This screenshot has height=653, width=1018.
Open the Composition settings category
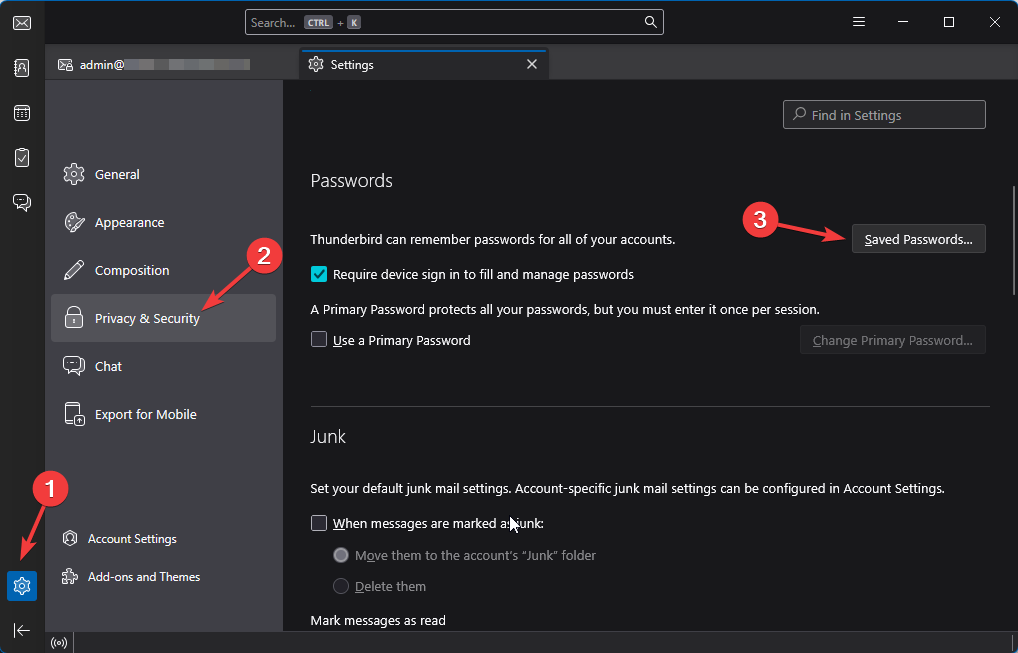coord(164,270)
